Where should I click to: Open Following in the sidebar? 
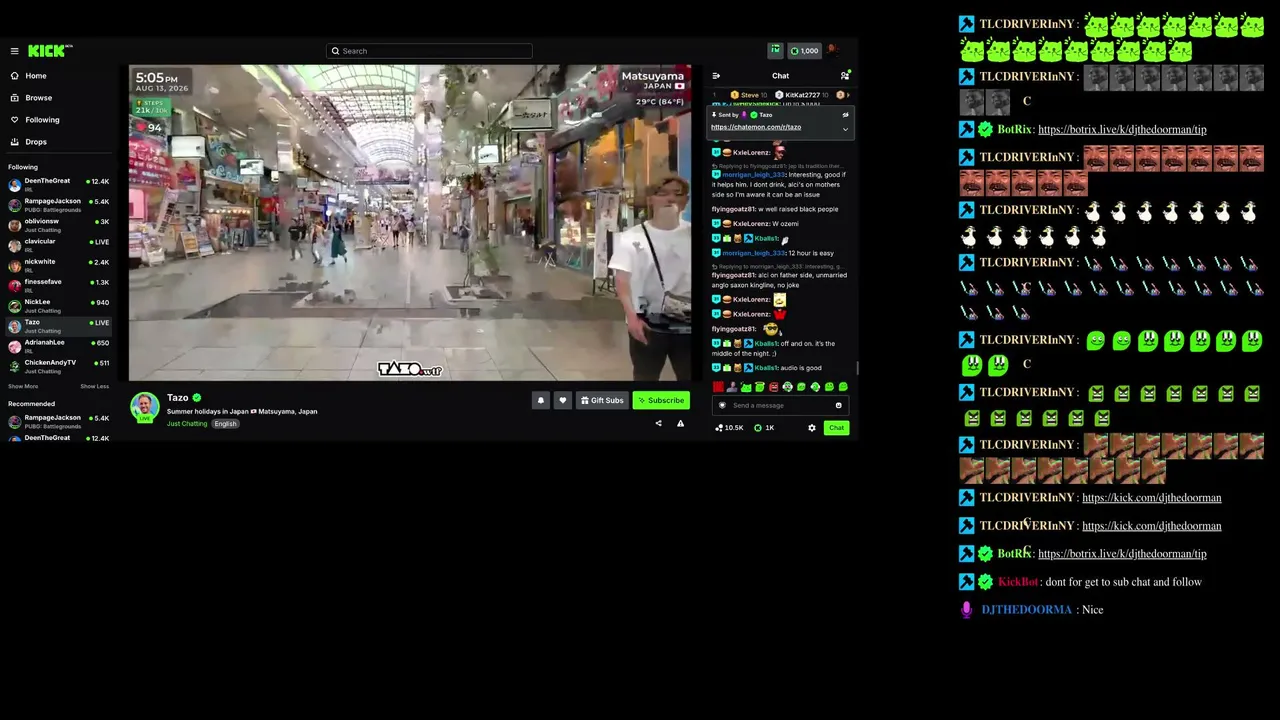(x=42, y=120)
